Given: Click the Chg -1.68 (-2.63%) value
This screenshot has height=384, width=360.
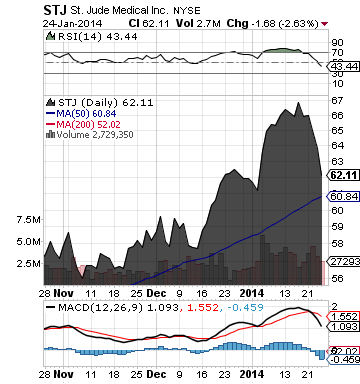Looking at the screenshot, I should click(272, 24).
